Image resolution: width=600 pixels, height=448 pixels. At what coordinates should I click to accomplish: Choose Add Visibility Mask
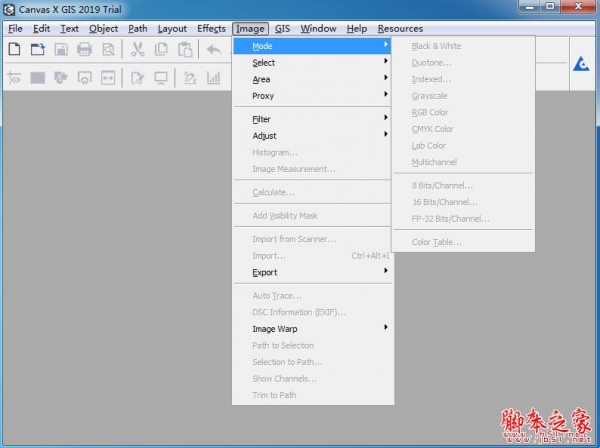312,215
